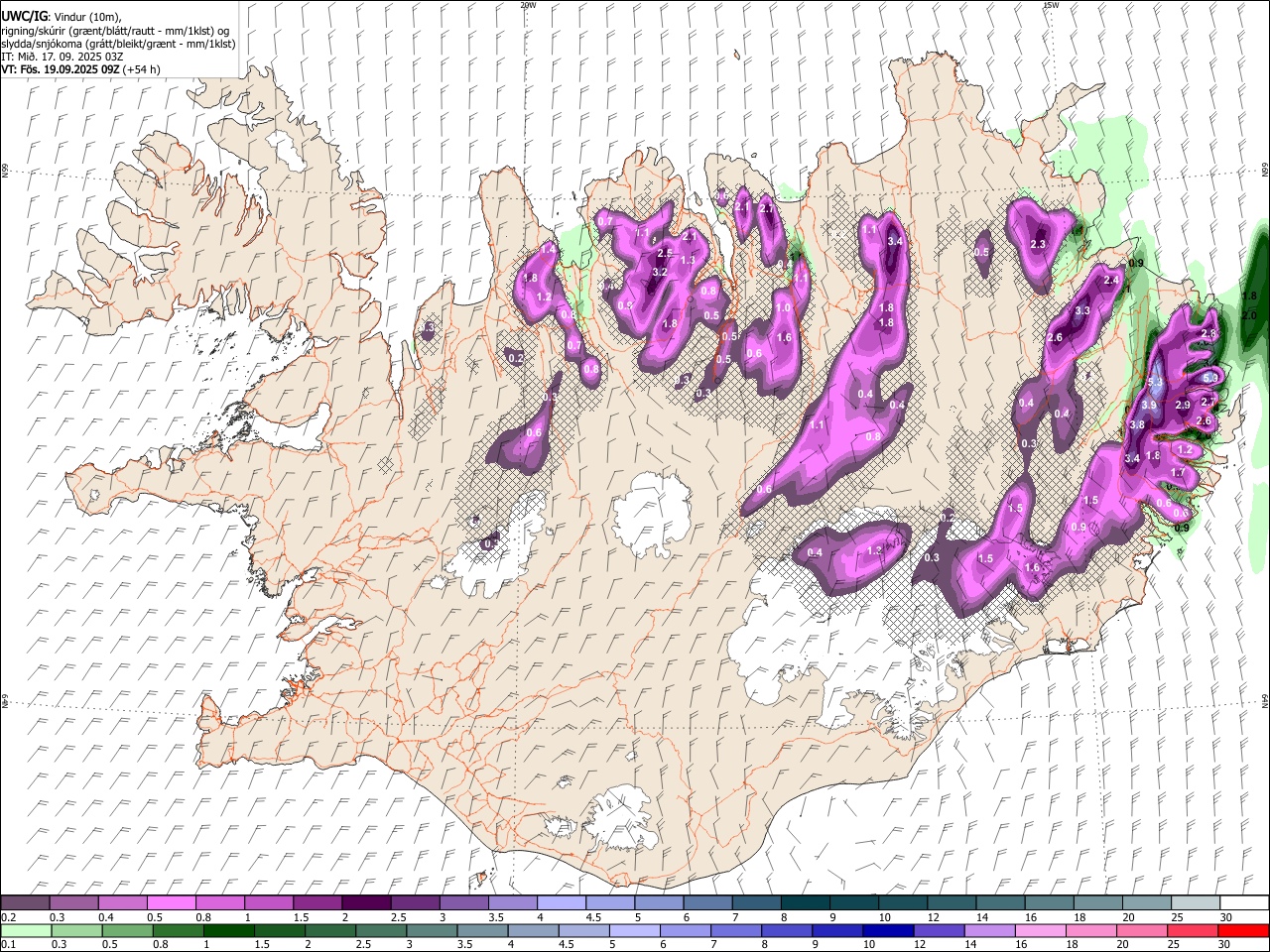Click the '15W' longitude label at top
This screenshot has width=1270, height=952.
coord(1050,5)
